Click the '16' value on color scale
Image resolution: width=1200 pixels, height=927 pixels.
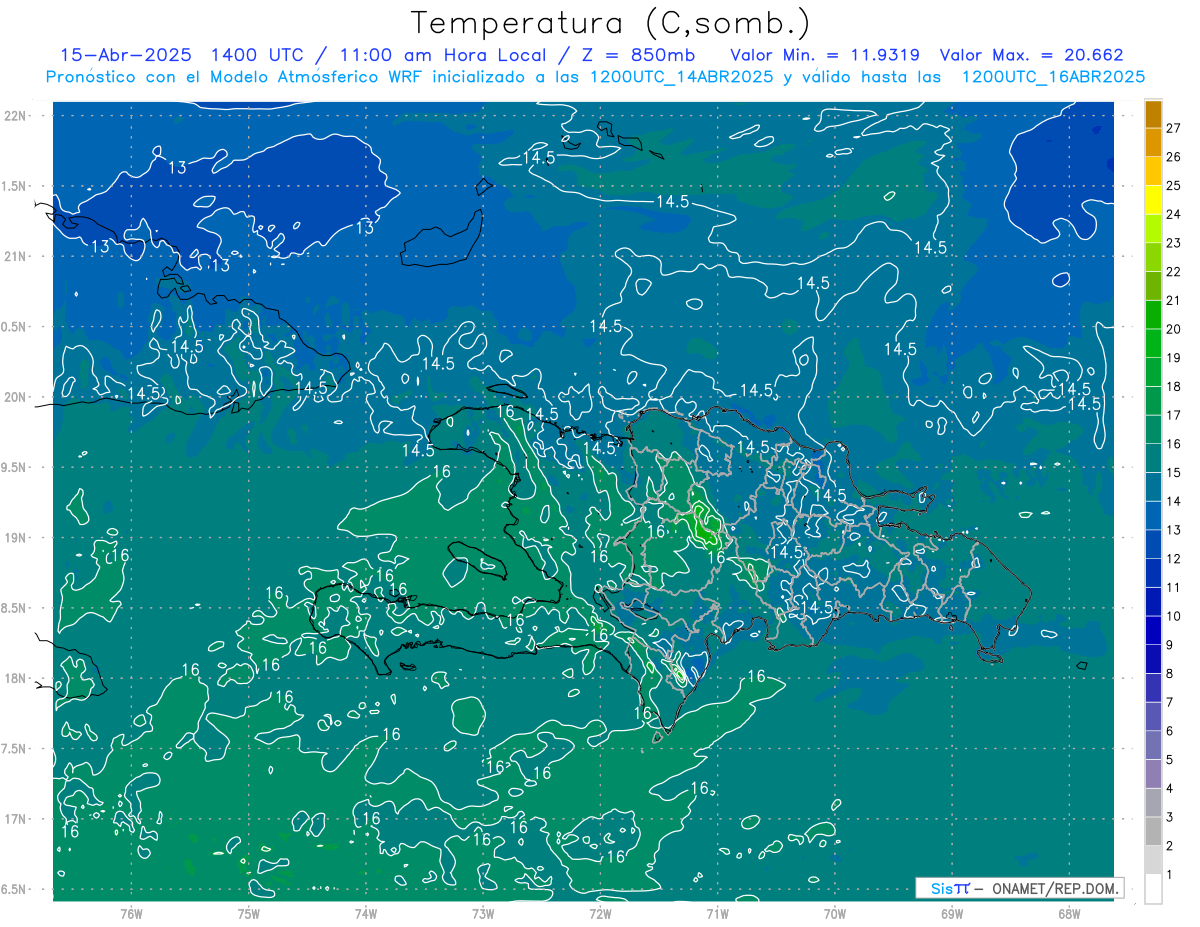[x=1174, y=444]
